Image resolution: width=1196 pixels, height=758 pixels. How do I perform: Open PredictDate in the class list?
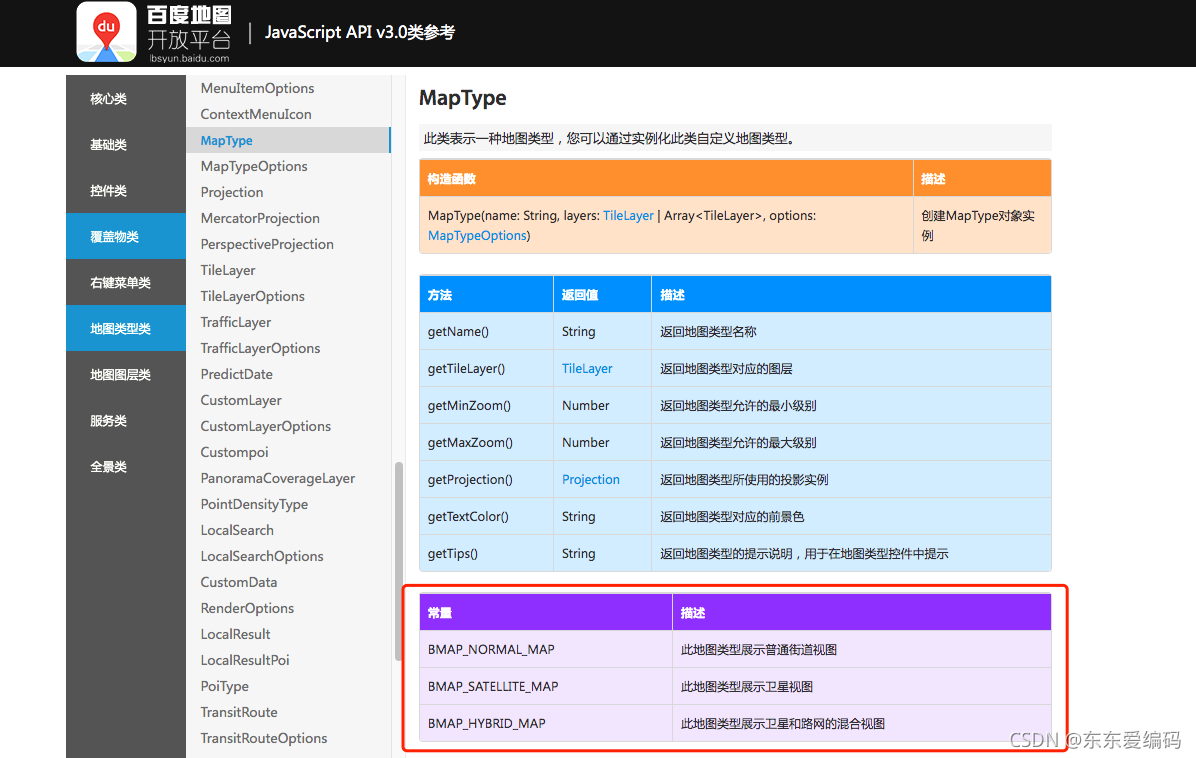(x=236, y=374)
